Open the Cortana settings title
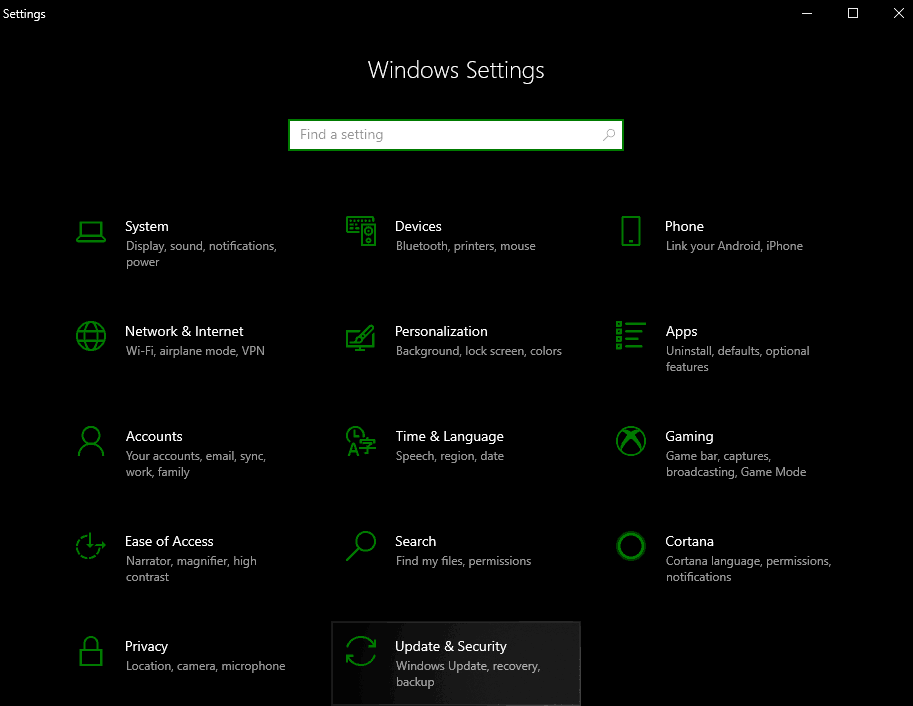The height and width of the screenshot is (706, 913). pos(689,541)
